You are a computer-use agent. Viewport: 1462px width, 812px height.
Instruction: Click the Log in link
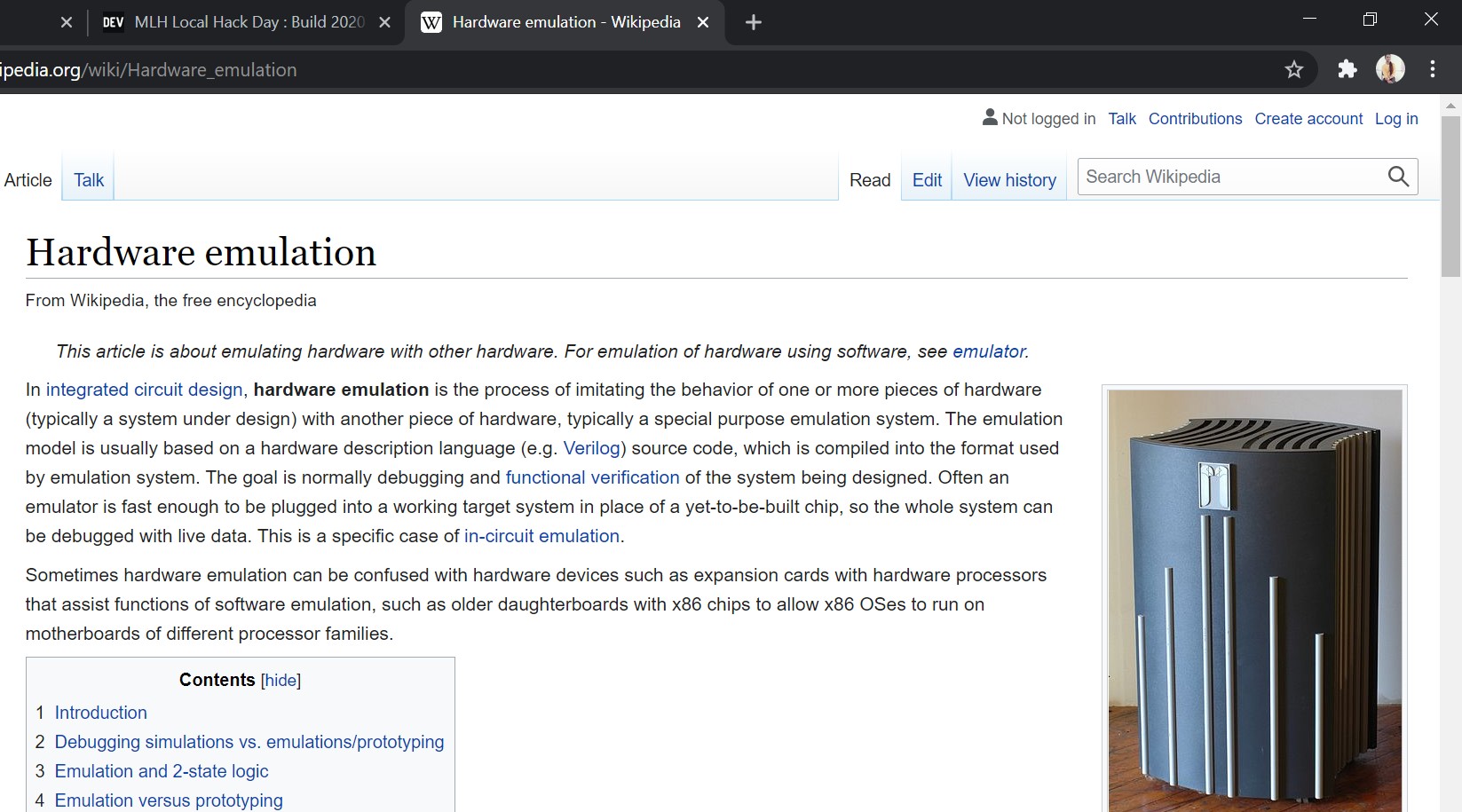pos(1396,119)
